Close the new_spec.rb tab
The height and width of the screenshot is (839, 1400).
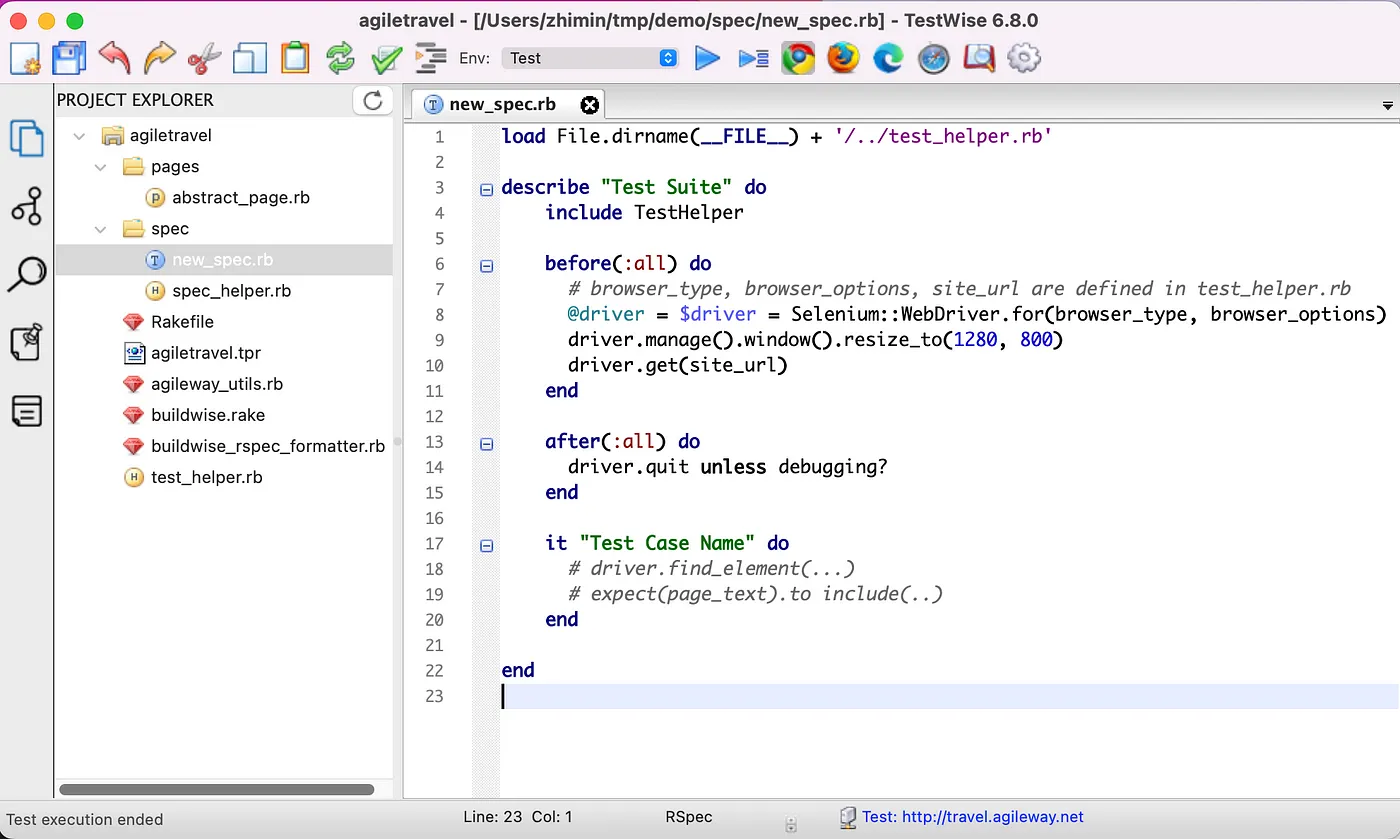click(590, 104)
